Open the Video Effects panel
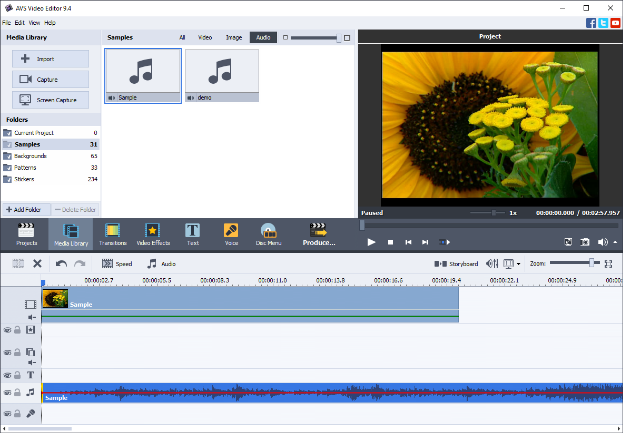The image size is (624, 434). (x=153, y=235)
